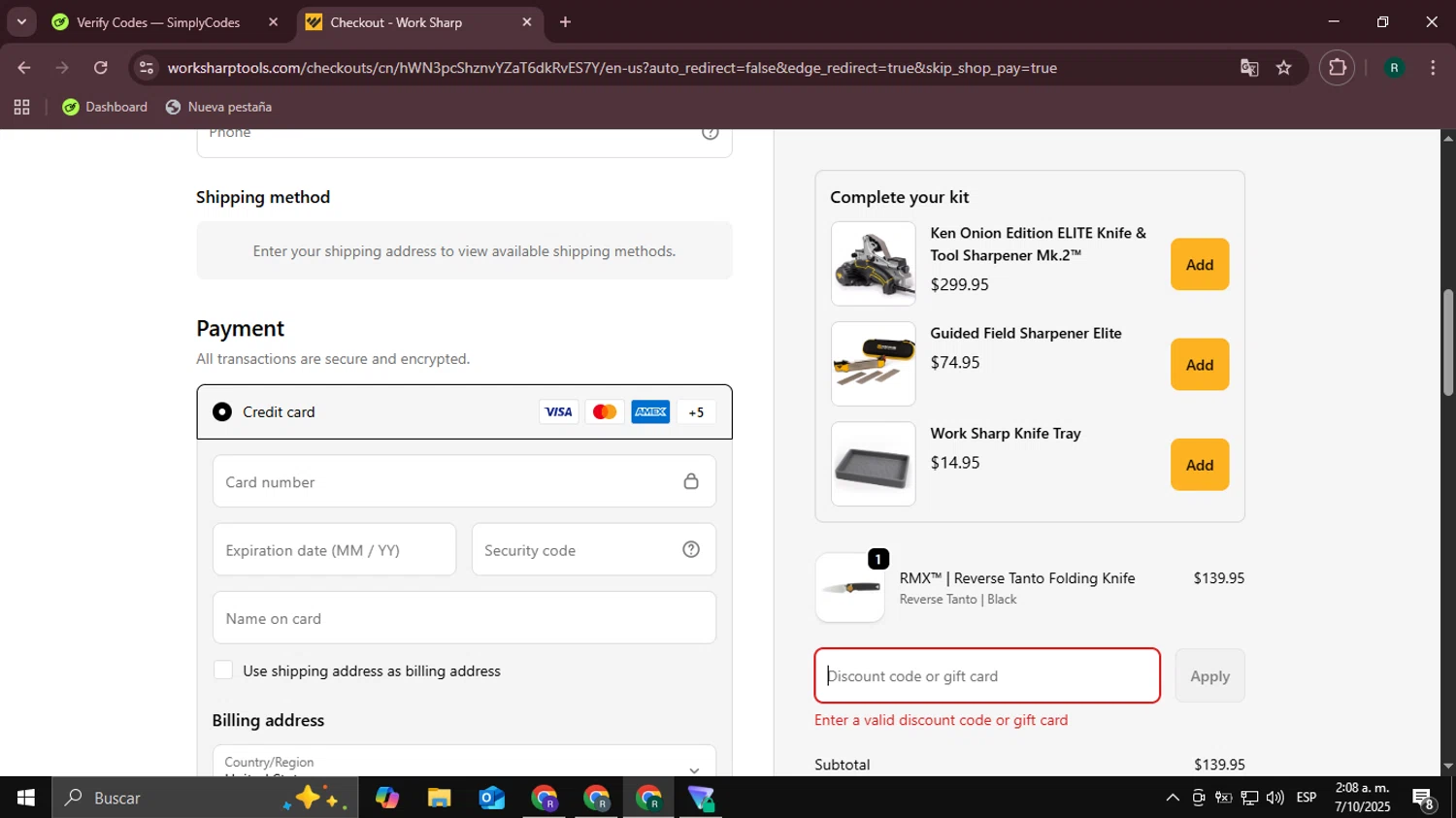Image resolution: width=1456 pixels, height=818 pixels.
Task: Open the Chrome three-dot menu
Action: (x=1433, y=68)
